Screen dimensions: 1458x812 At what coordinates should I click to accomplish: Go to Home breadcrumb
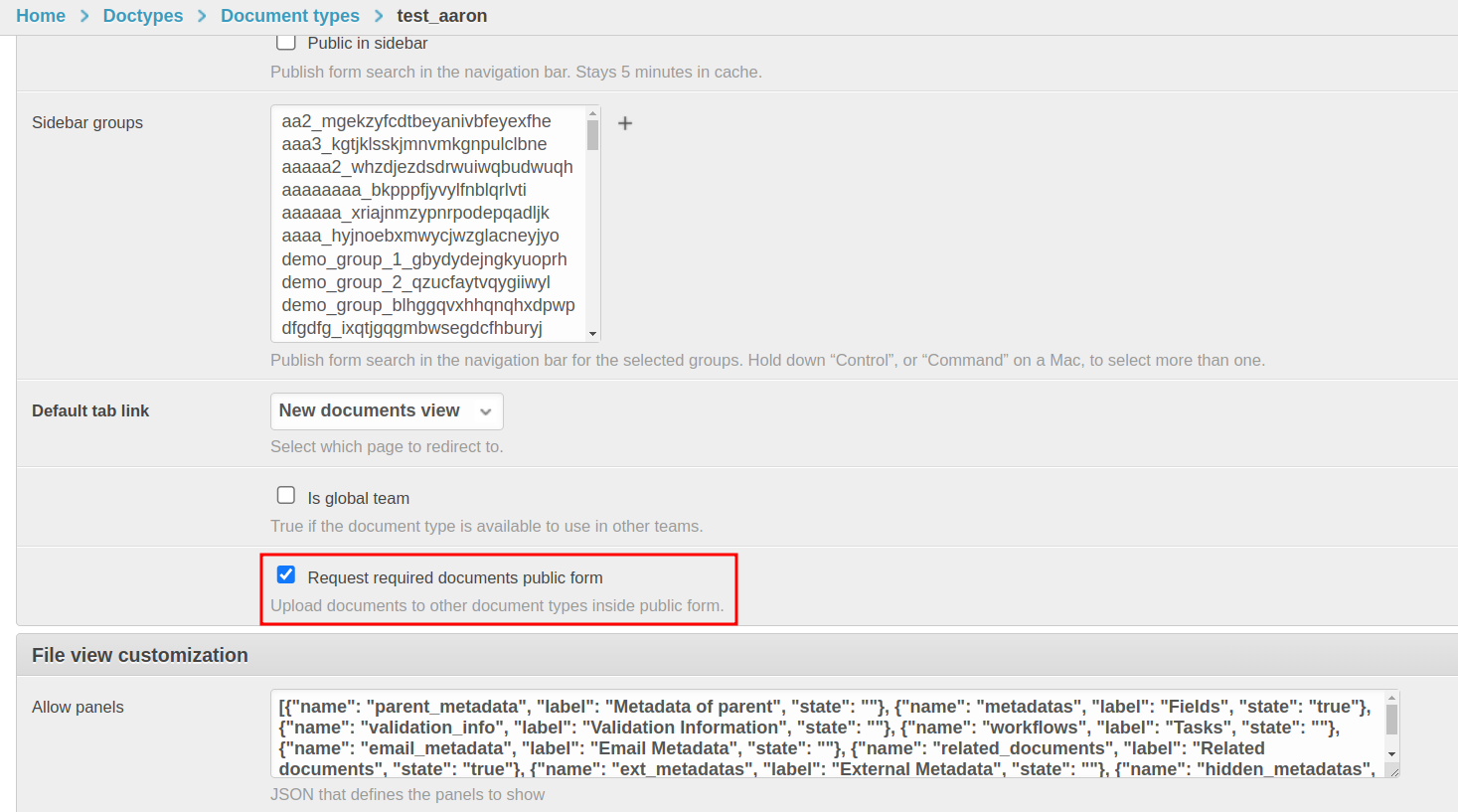(41, 16)
